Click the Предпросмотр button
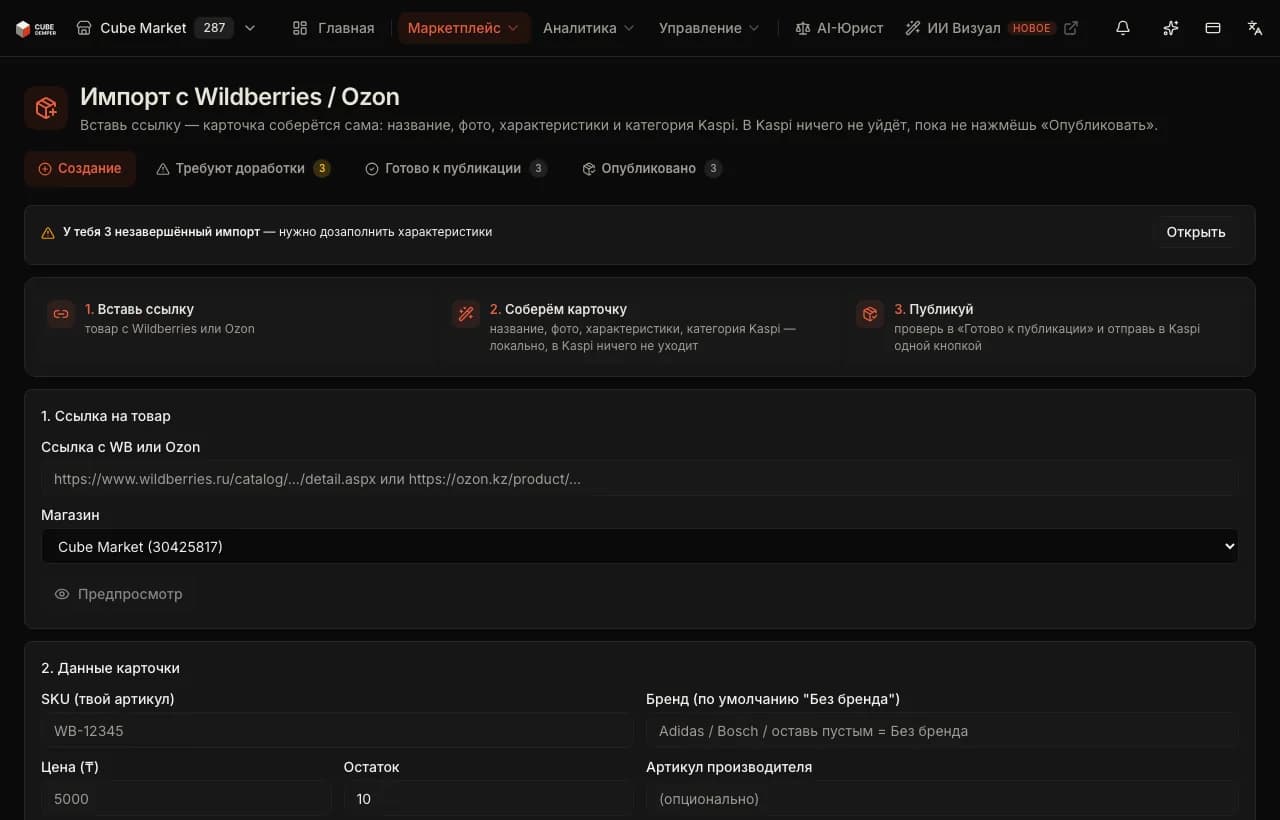 (x=118, y=594)
